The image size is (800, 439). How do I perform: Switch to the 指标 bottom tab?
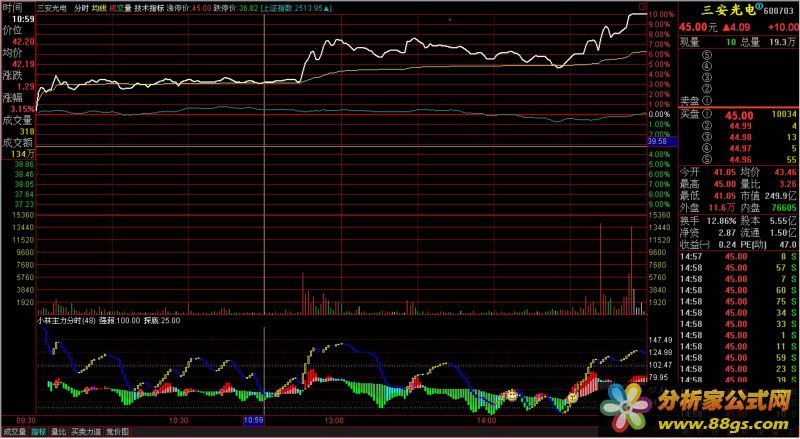pyautogui.click(x=39, y=432)
